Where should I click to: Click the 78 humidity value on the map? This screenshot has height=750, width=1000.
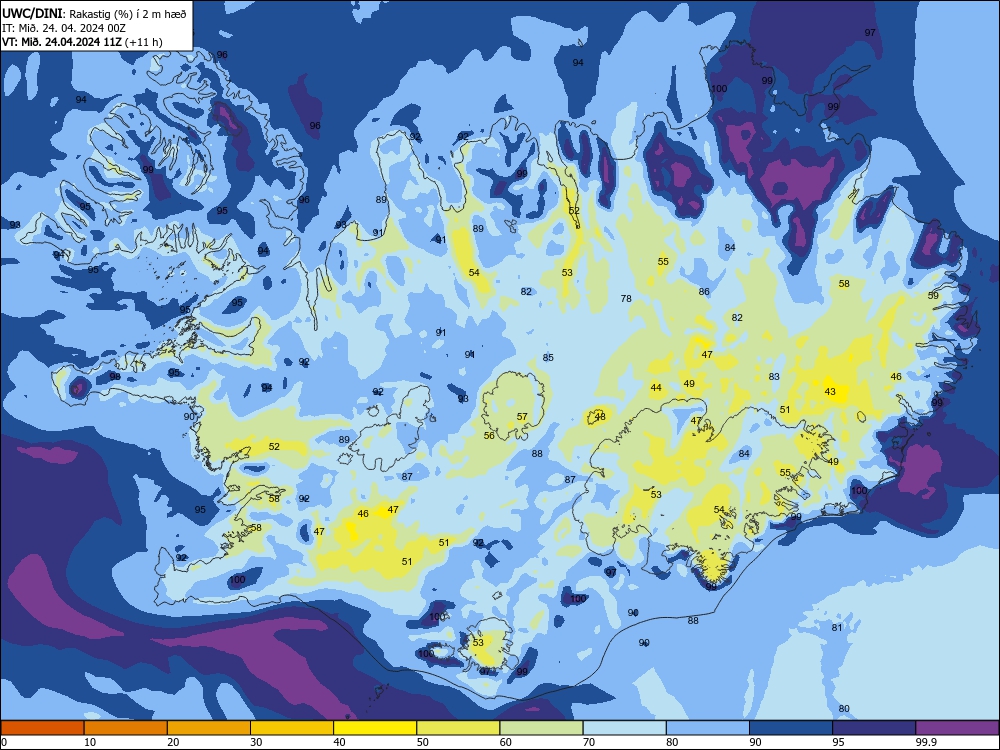626,298
